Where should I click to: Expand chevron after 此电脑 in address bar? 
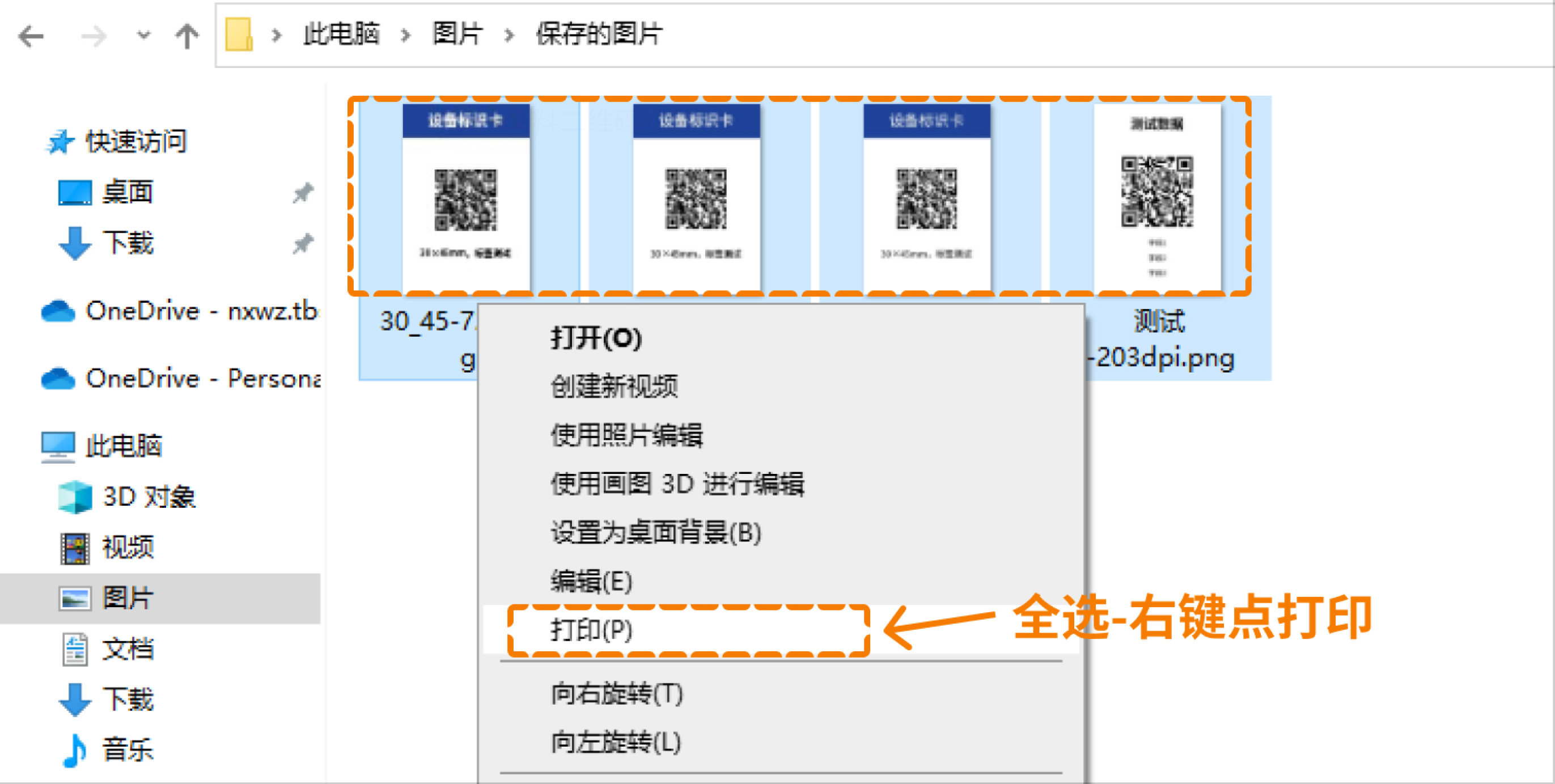click(406, 36)
